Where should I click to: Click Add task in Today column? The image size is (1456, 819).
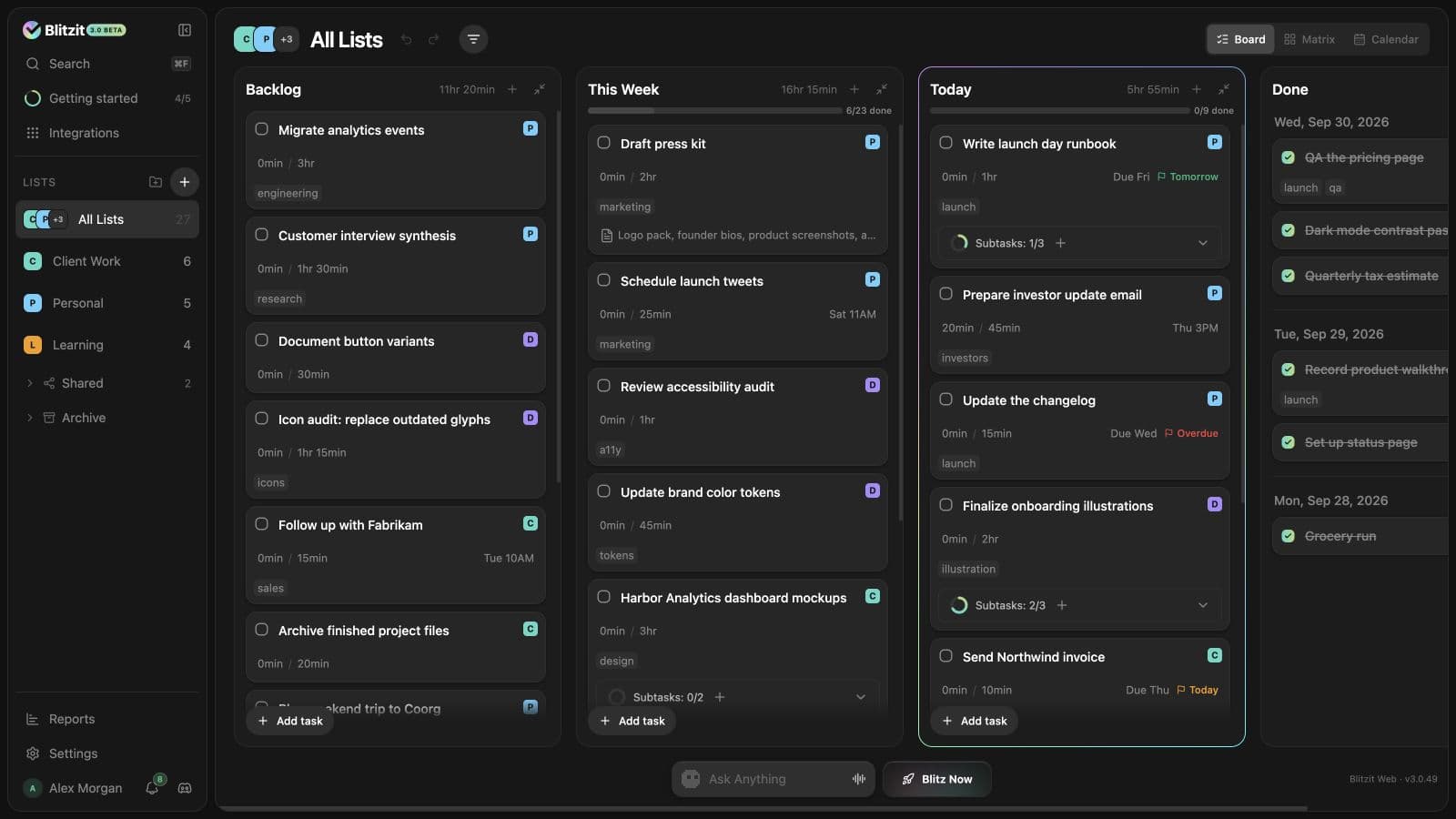point(975,721)
